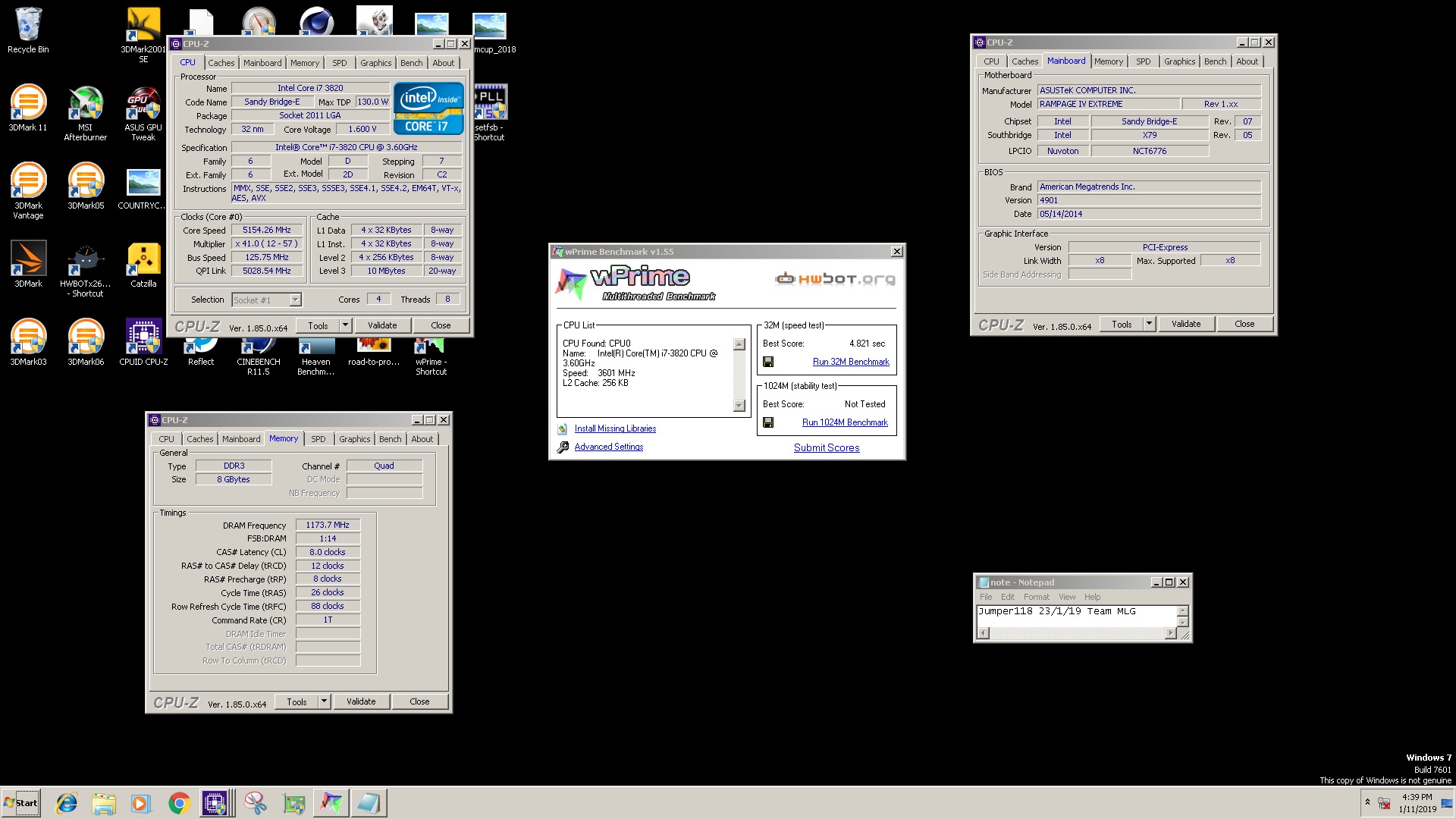The height and width of the screenshot is (819, 1456).
Task: Open 3DMark05 desktop icon
Action: (86, 186)
